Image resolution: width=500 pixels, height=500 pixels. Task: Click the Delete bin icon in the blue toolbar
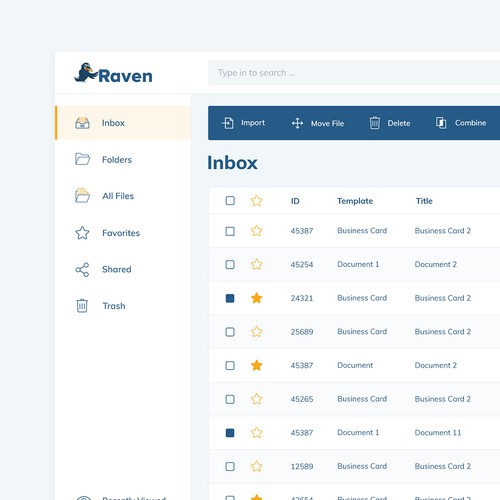pyautogui.click(x=375, y=123)
